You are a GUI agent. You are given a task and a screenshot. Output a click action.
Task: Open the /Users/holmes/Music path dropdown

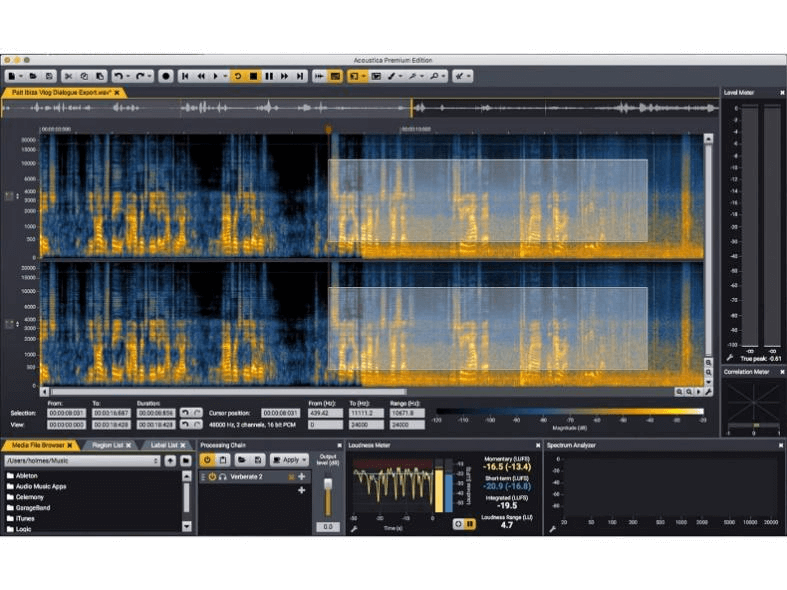82,461
